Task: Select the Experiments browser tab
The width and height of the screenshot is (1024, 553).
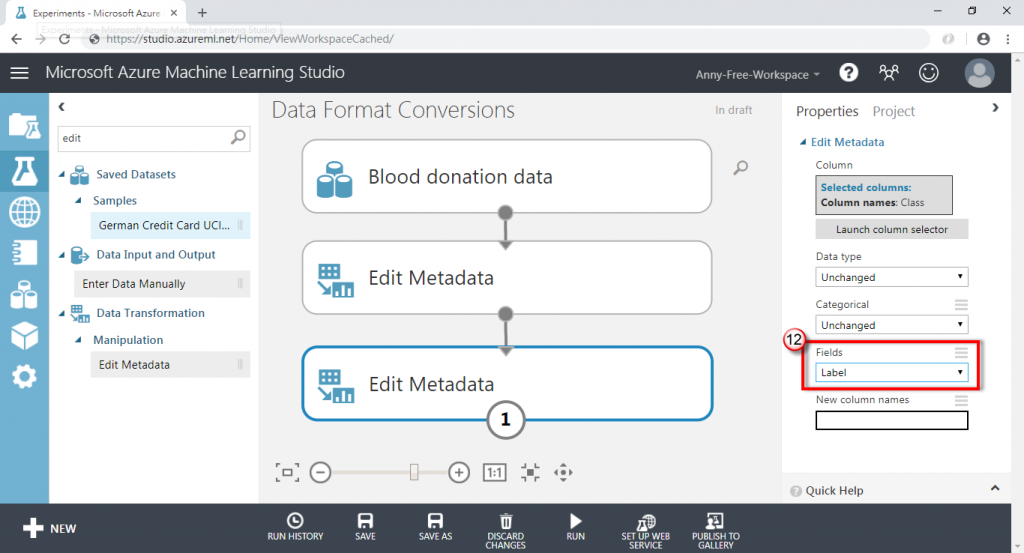Action: coord(97,13)
